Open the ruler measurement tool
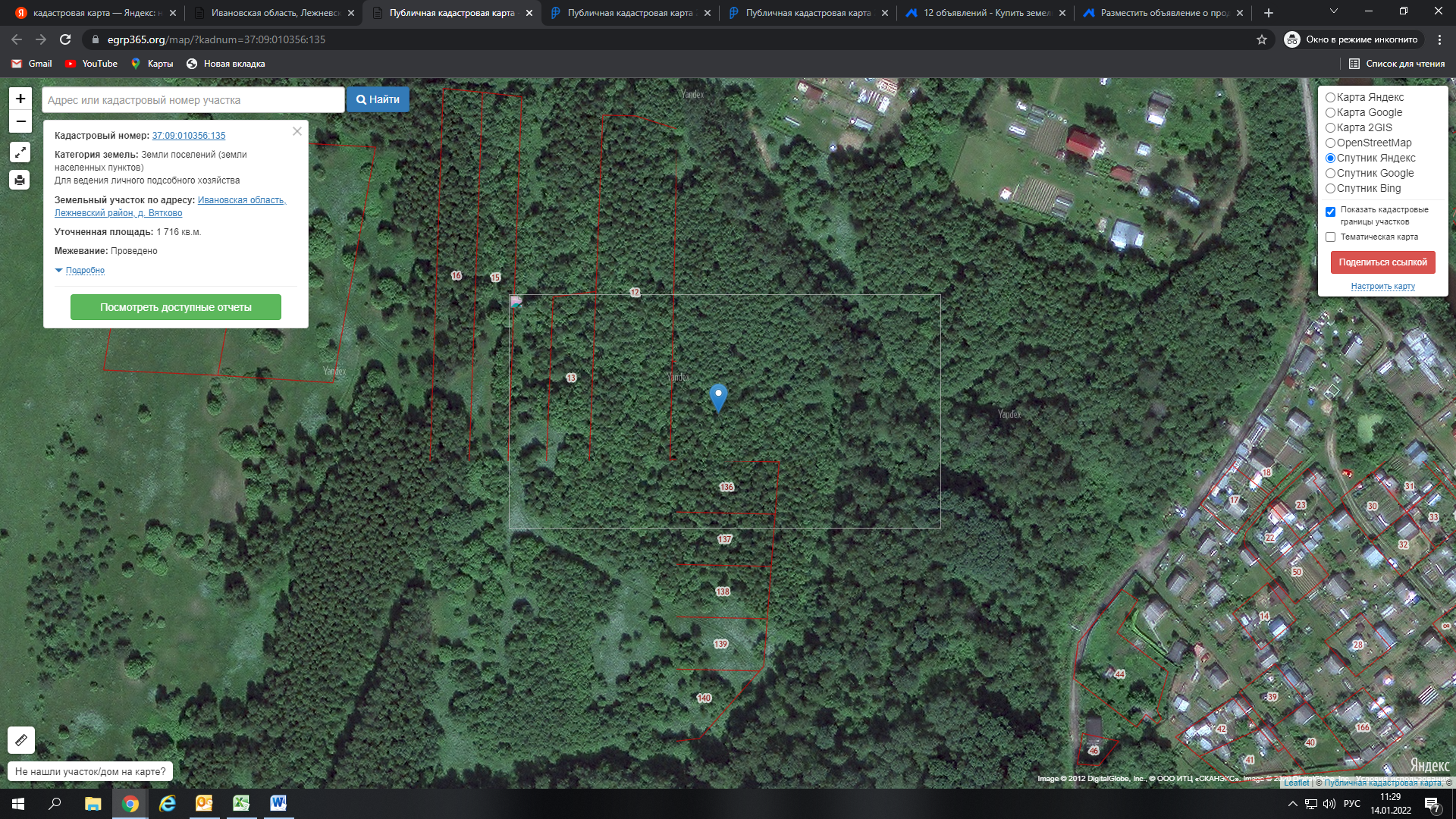The width and height of the screenshot is (1456, 819). point(21,739)
